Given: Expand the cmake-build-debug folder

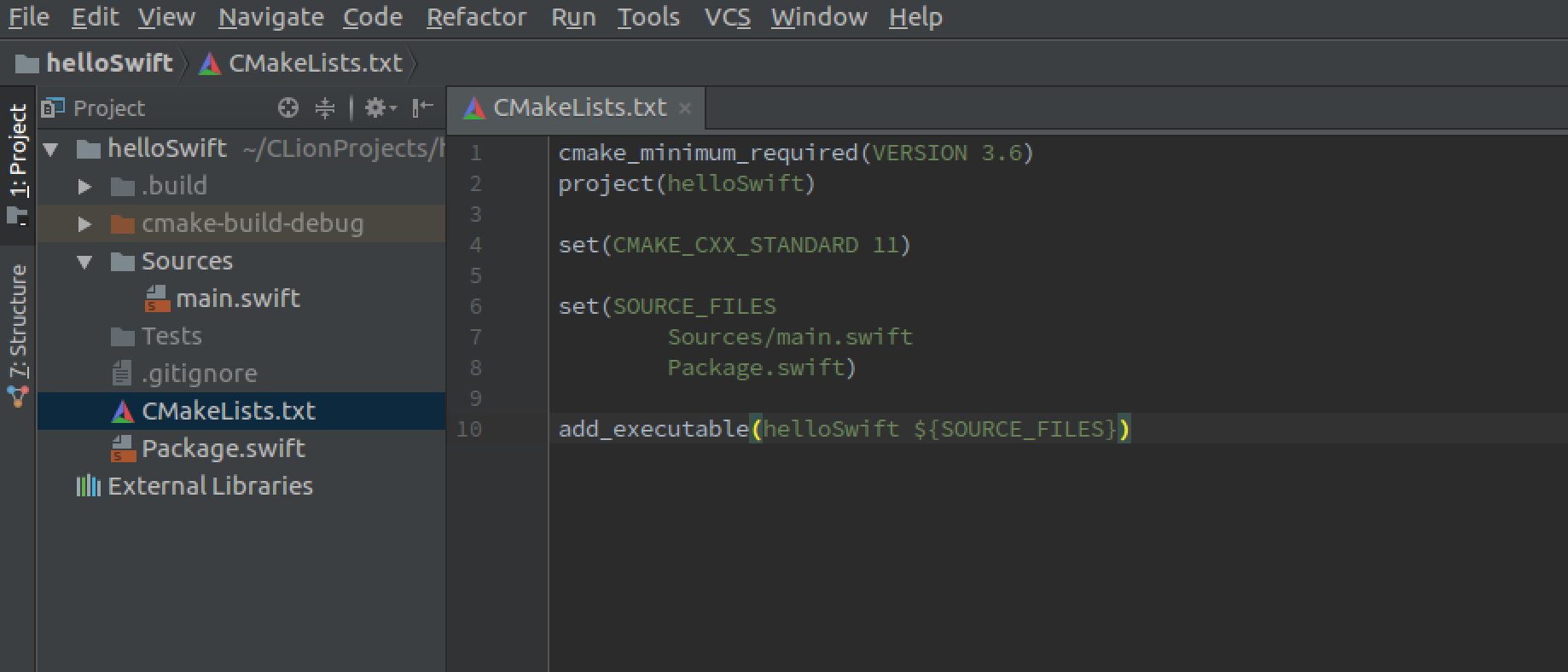Looking at the screenshot, I should (84, 223).
